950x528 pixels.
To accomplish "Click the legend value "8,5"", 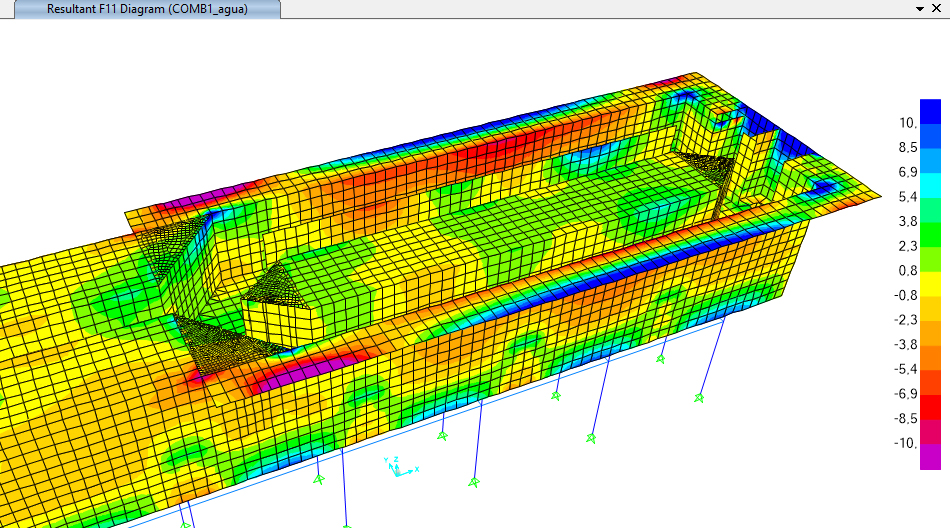I will [x=908, y=147].
